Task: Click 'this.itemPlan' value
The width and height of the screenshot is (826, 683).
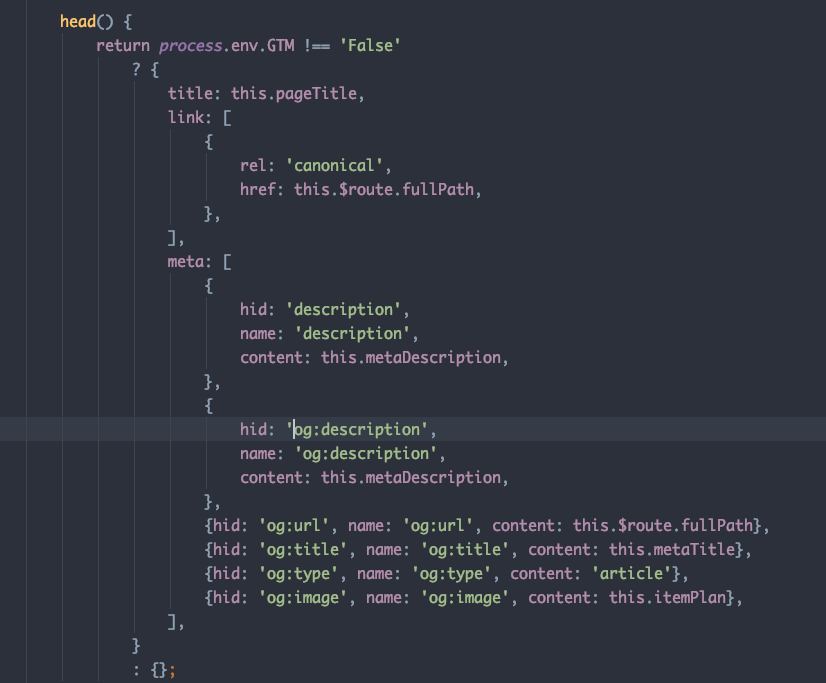Action: 667,598
